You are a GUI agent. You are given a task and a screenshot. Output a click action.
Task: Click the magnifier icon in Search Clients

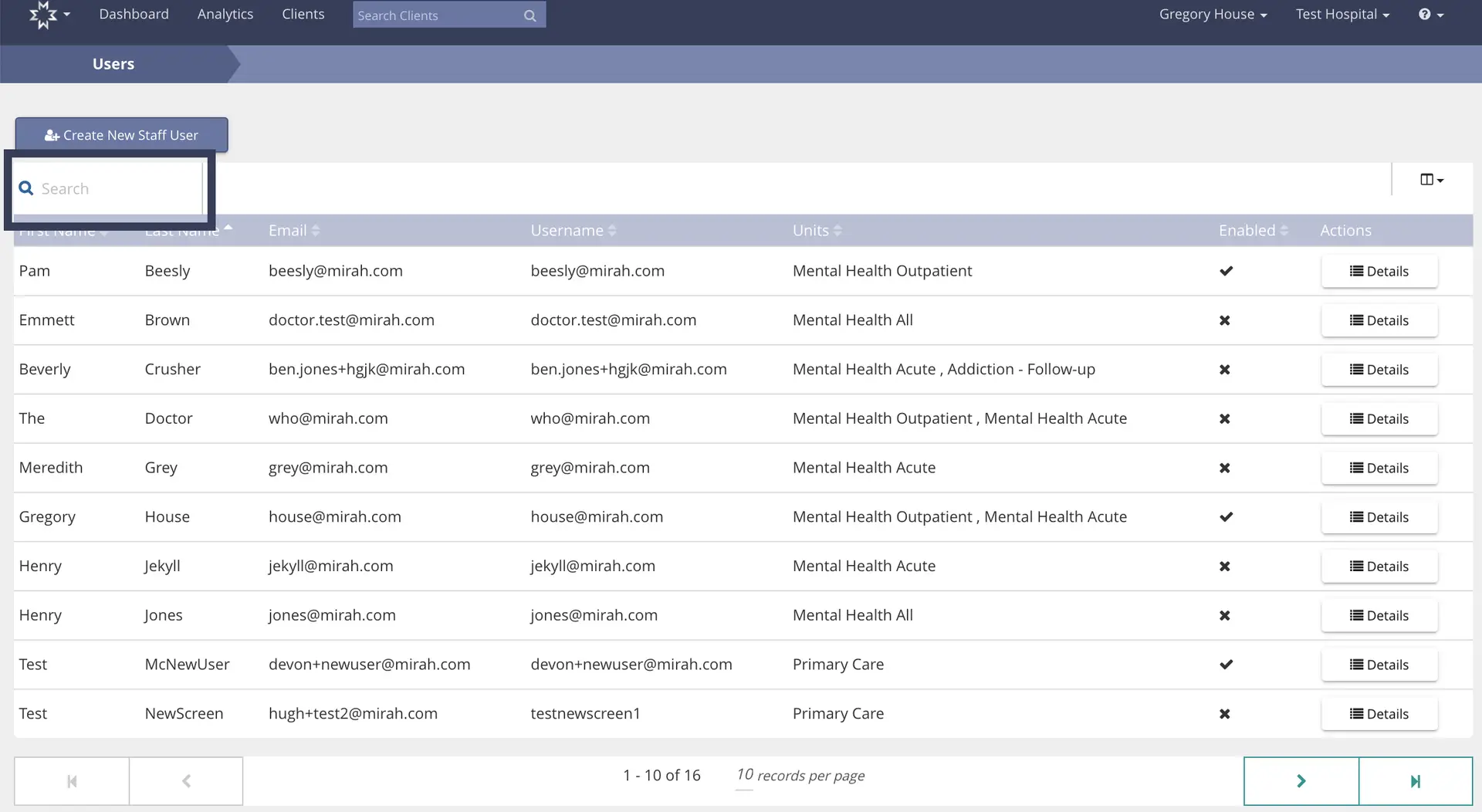coord(530,15)
